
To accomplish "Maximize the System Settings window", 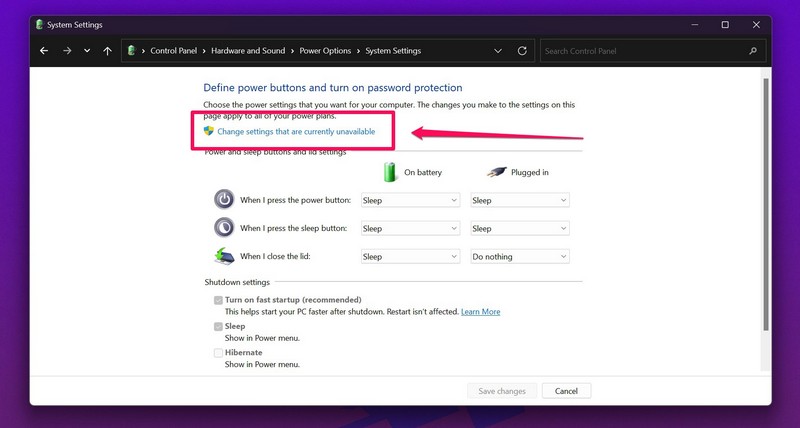I will pyautogui.click(x=725, y=24).
